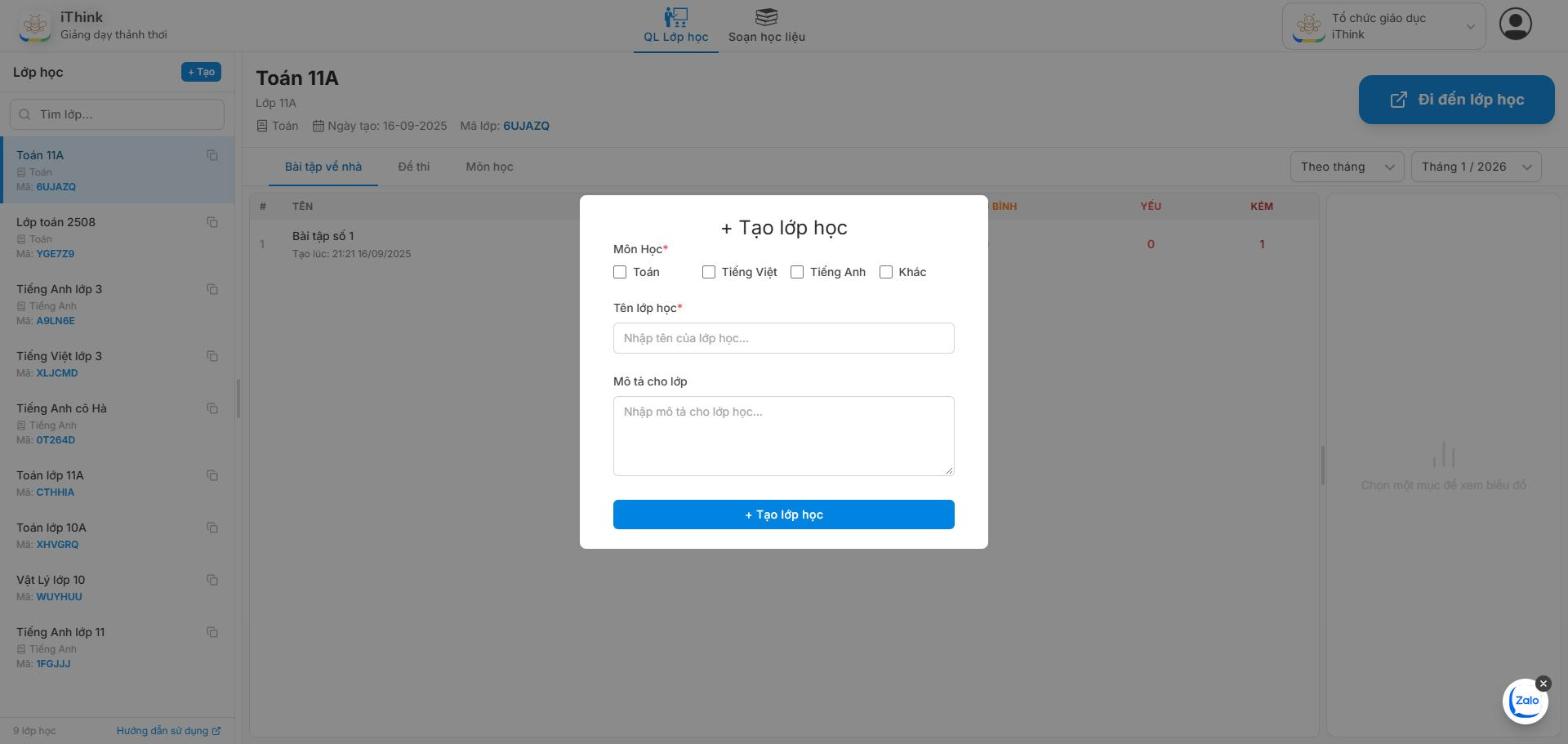
Task: Click the + Tạo button in sidebar
Action: [x=201, y=72]
